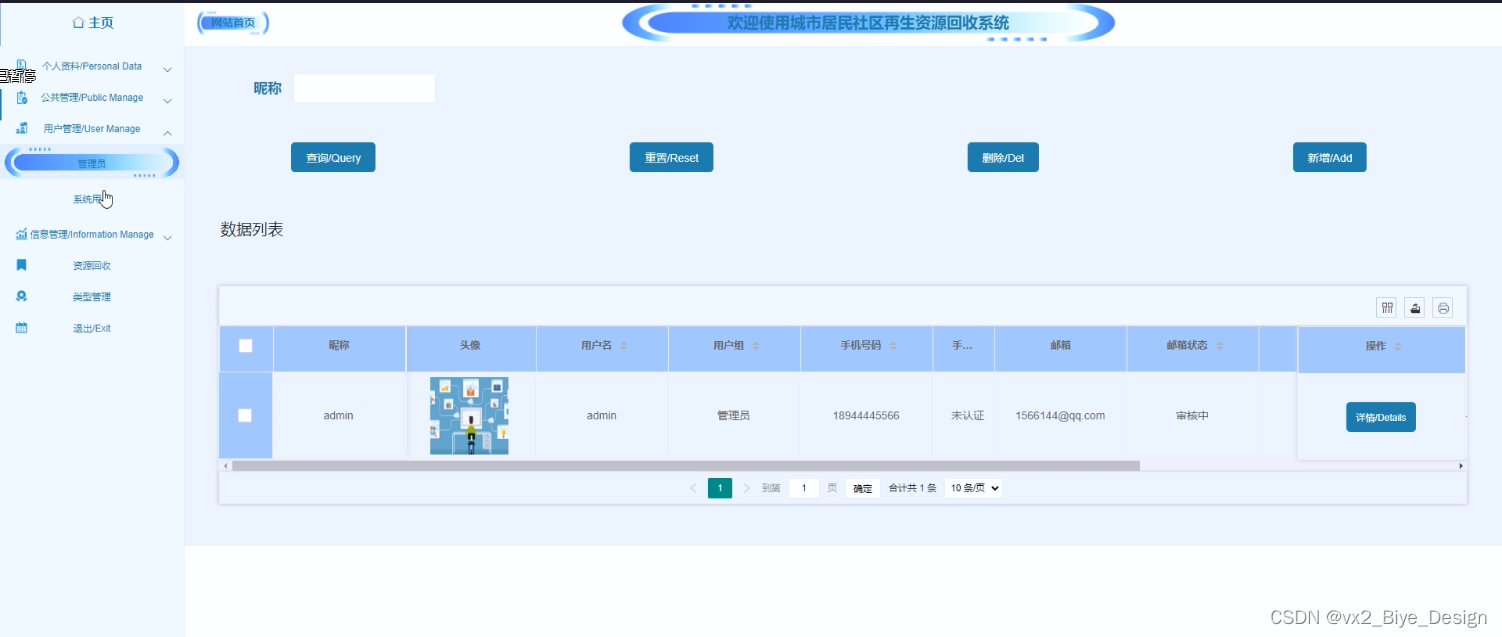Open 类型管理 menu item
The width and height of the screenshot is (1502, 637).
pos(92,297)
